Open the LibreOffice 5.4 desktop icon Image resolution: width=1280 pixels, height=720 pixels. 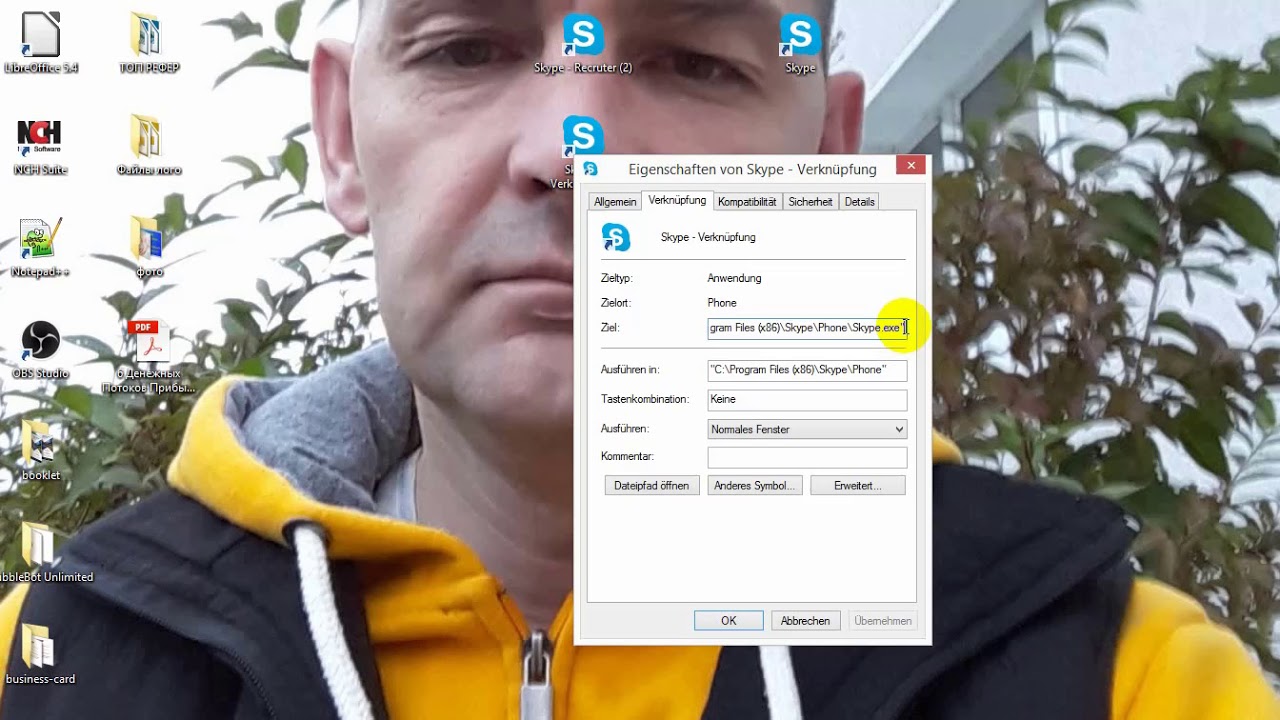coord(41,43)
